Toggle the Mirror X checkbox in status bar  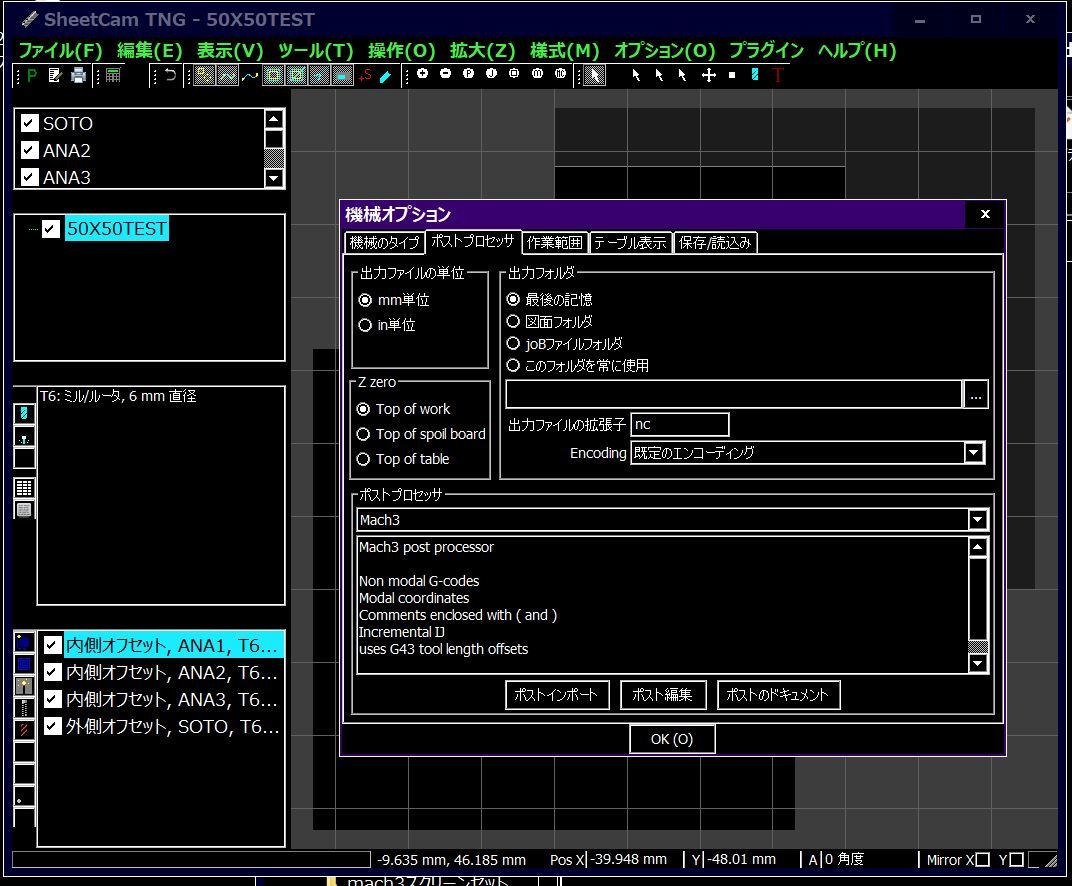coord(982,859)
